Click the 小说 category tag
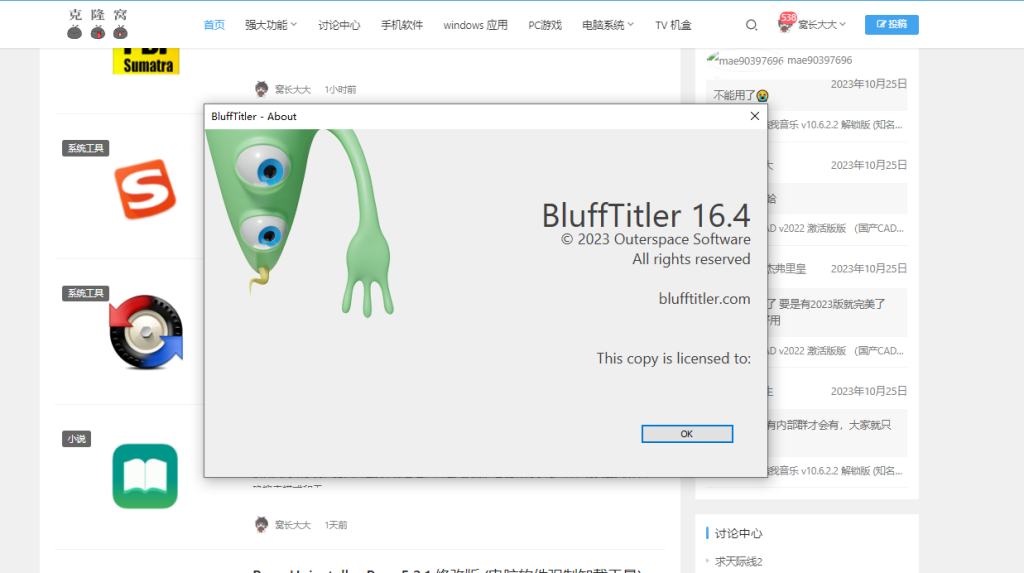The width and height of the screenshot is (1024, 573). tap(76, 439)
